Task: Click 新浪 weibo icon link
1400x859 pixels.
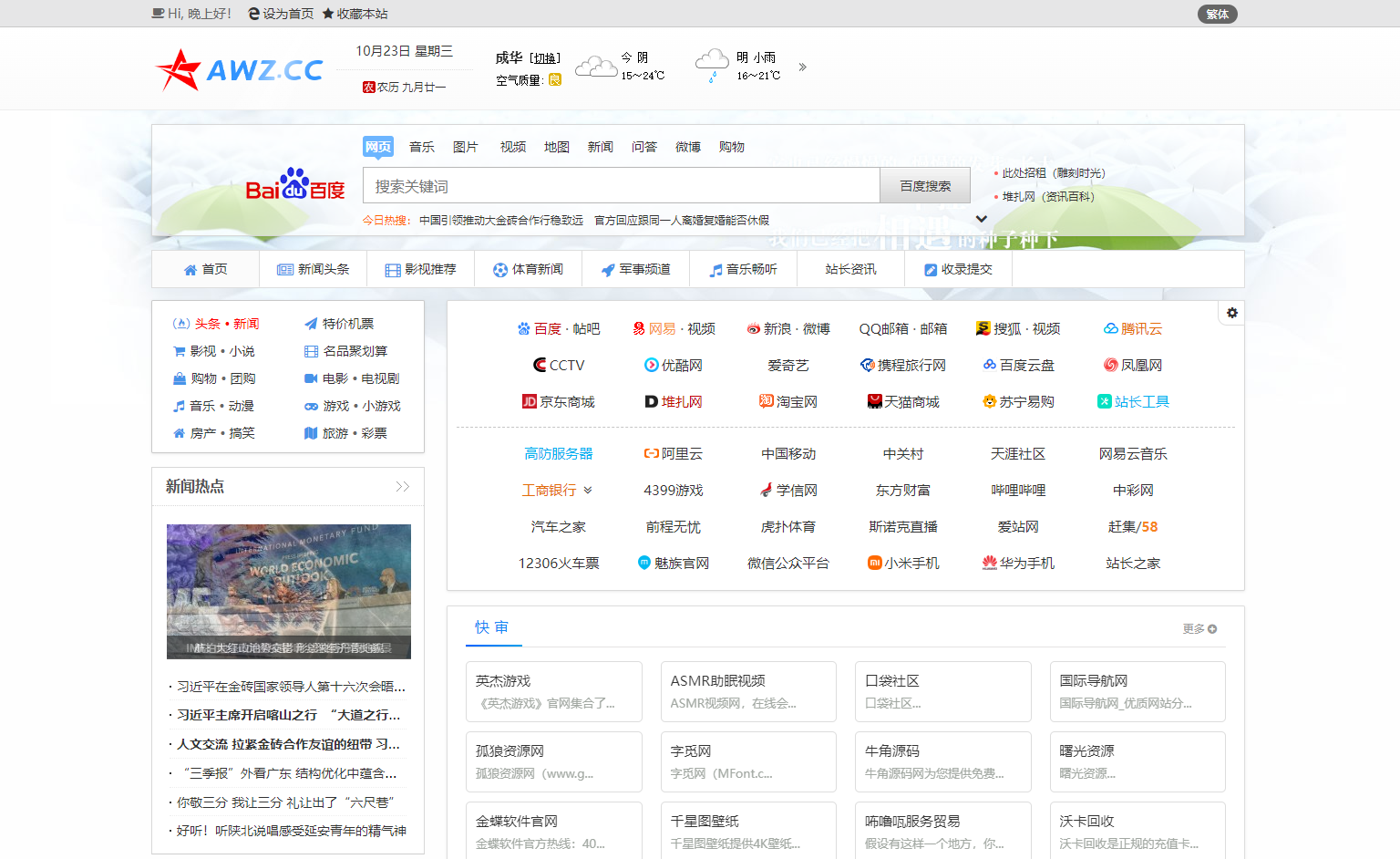Action: [753, 328]
